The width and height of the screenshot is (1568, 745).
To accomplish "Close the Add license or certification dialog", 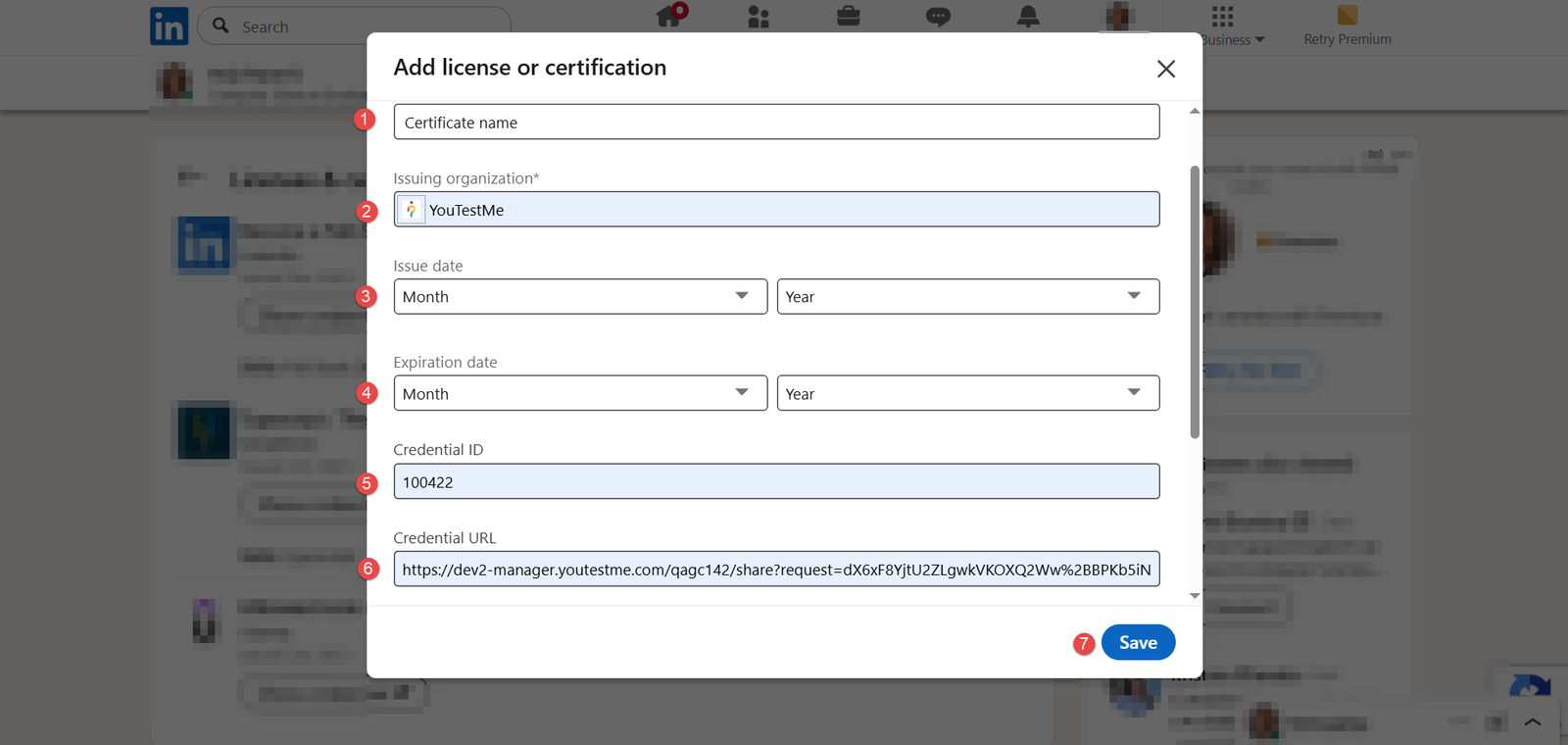I will coord(1165,69).
